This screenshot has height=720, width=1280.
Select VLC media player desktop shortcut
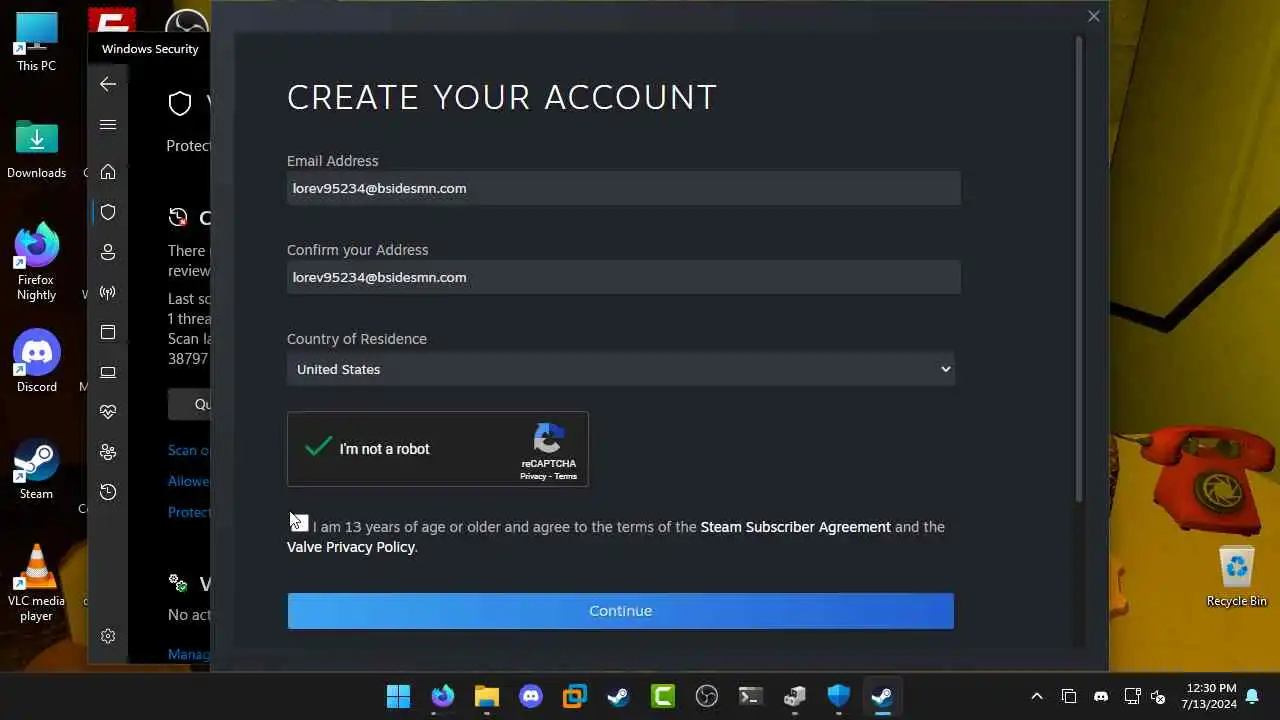36,583
